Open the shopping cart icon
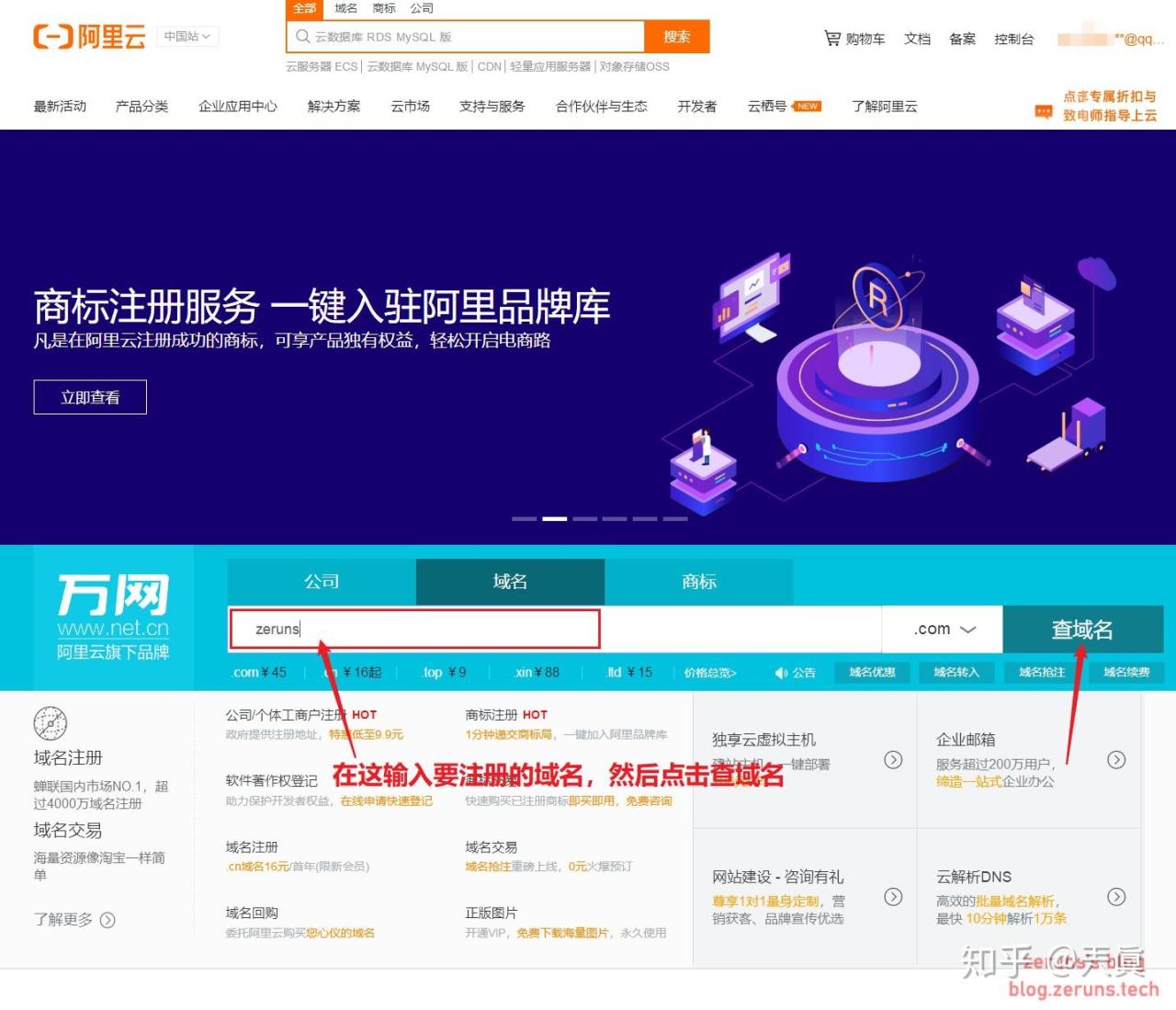 point(832,38)
